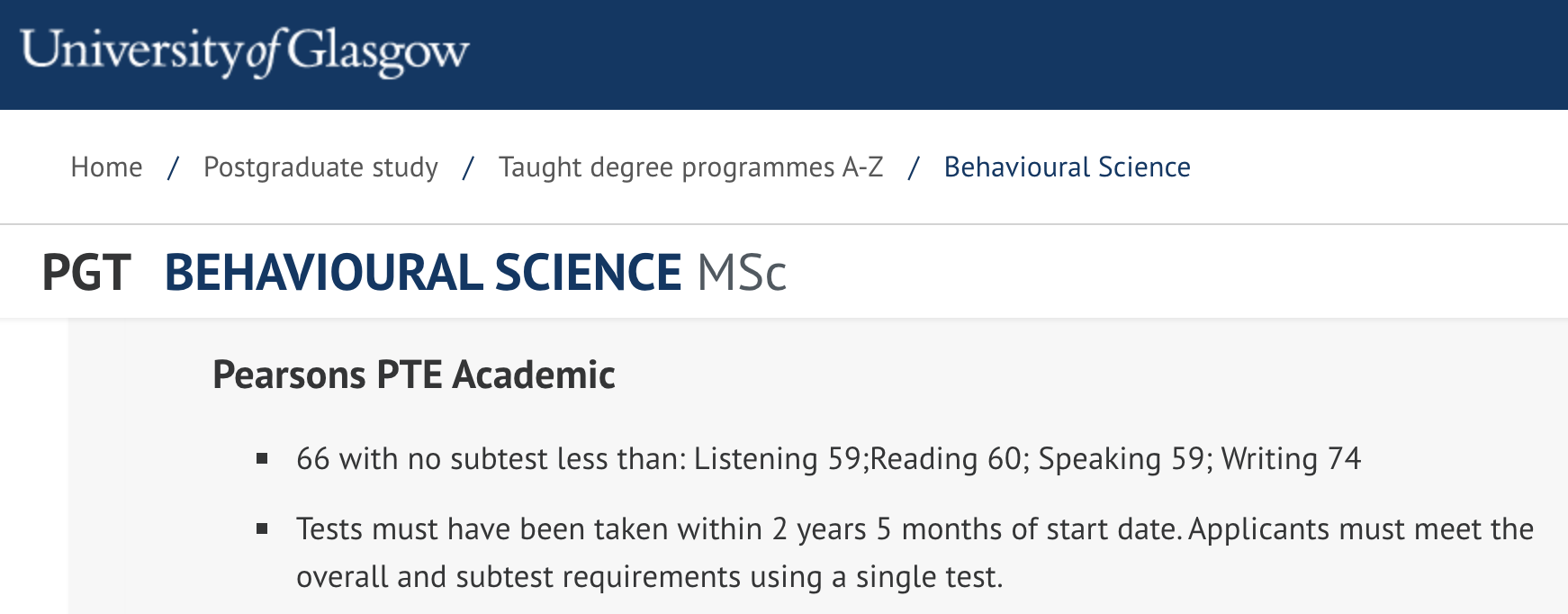Select the Behavioural Science breadcrumb link
Viewport: 1568px width, 614px height.
click(x=1067, y=167)
